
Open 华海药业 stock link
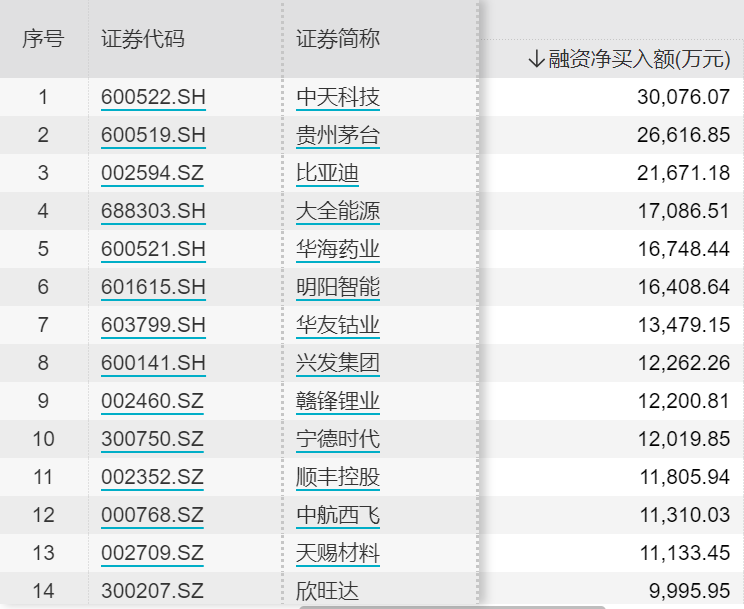click(x=338, y=249)
